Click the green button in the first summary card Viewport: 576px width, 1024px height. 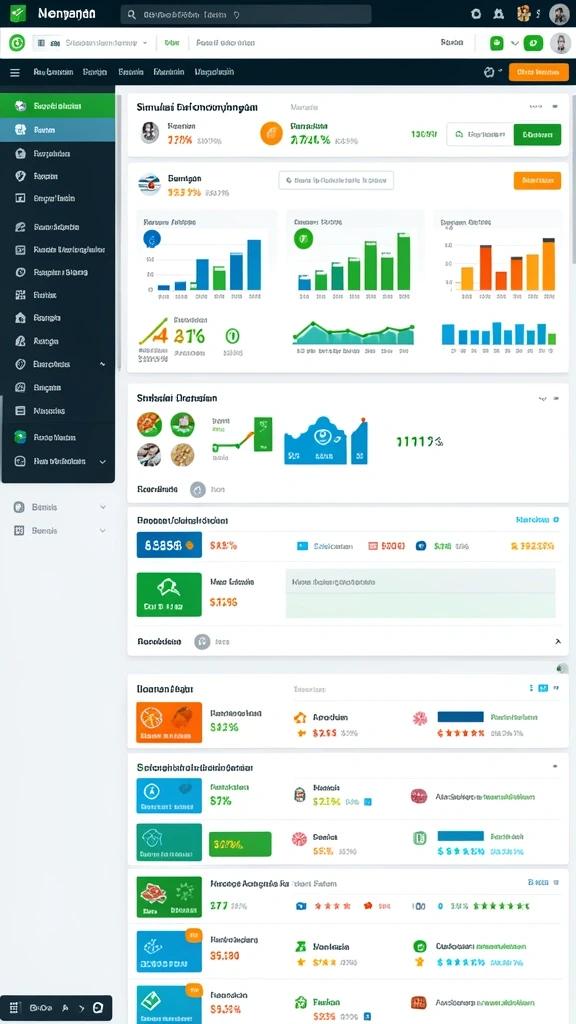pos(537,134)
